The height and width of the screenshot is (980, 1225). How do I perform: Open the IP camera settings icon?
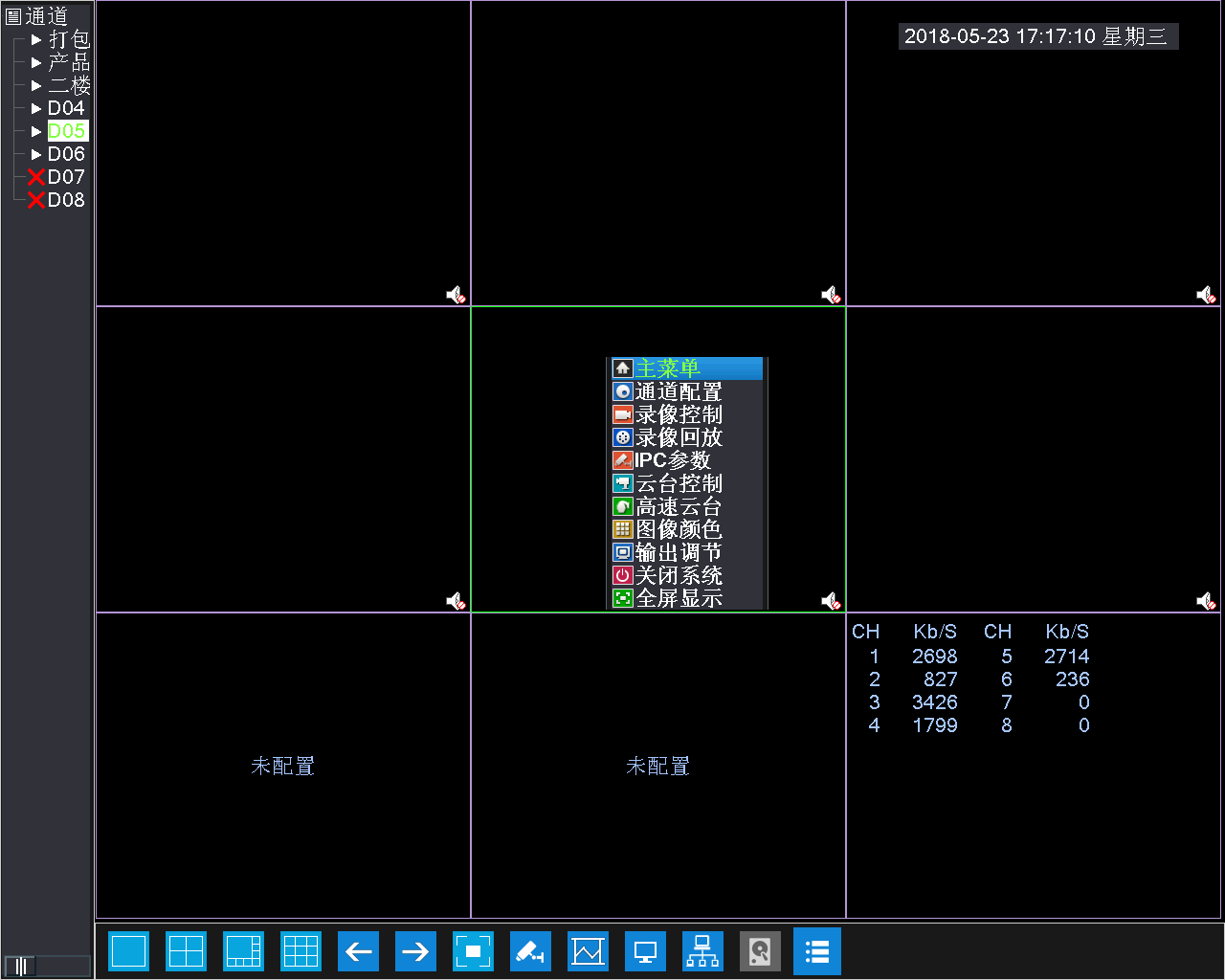coord(530,951)
